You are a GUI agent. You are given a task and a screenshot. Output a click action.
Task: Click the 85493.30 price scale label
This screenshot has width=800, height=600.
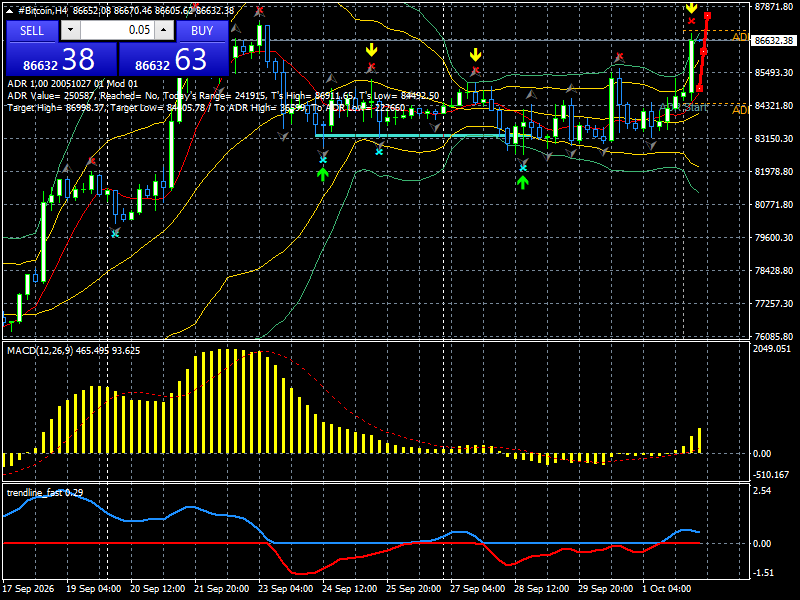point(773,73)
